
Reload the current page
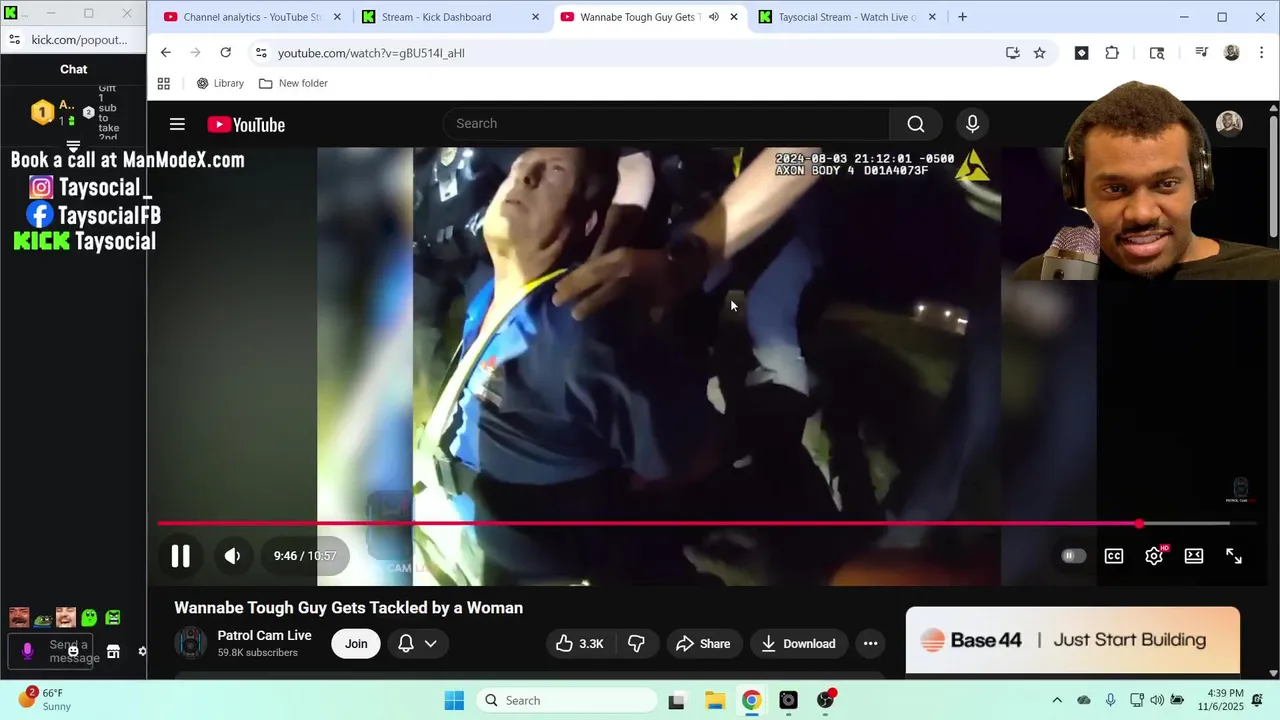pyautogui.click(x=226, y=53)
